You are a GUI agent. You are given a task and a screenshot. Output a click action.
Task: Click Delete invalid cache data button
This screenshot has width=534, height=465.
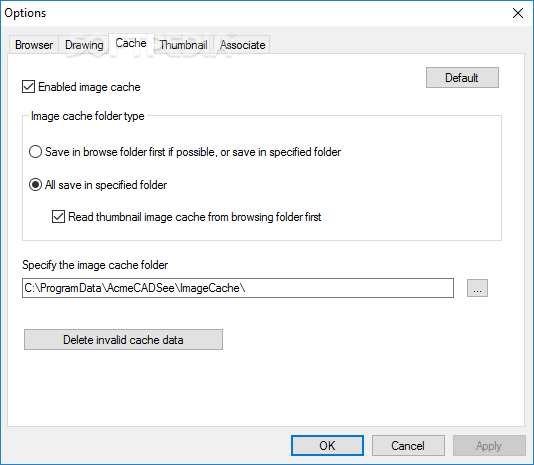(123, 340)
